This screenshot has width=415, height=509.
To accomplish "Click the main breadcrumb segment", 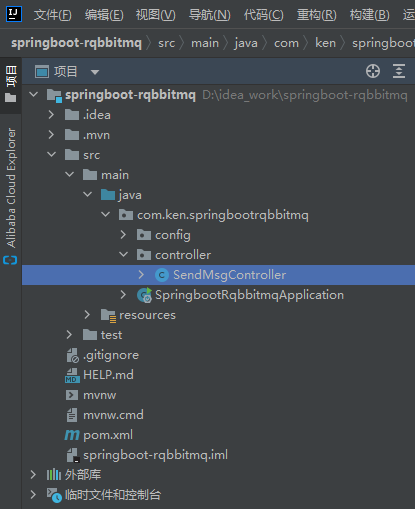I will coord(205,43).
